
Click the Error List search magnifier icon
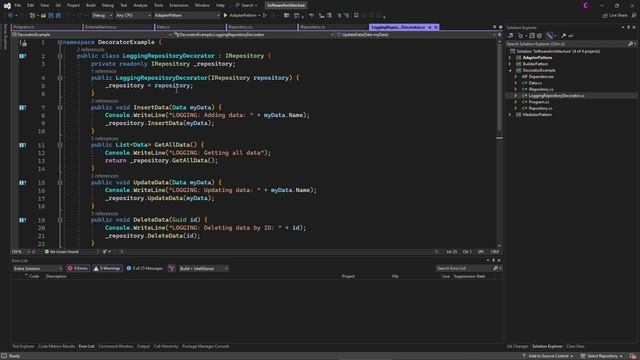click(x=496, y=268)
